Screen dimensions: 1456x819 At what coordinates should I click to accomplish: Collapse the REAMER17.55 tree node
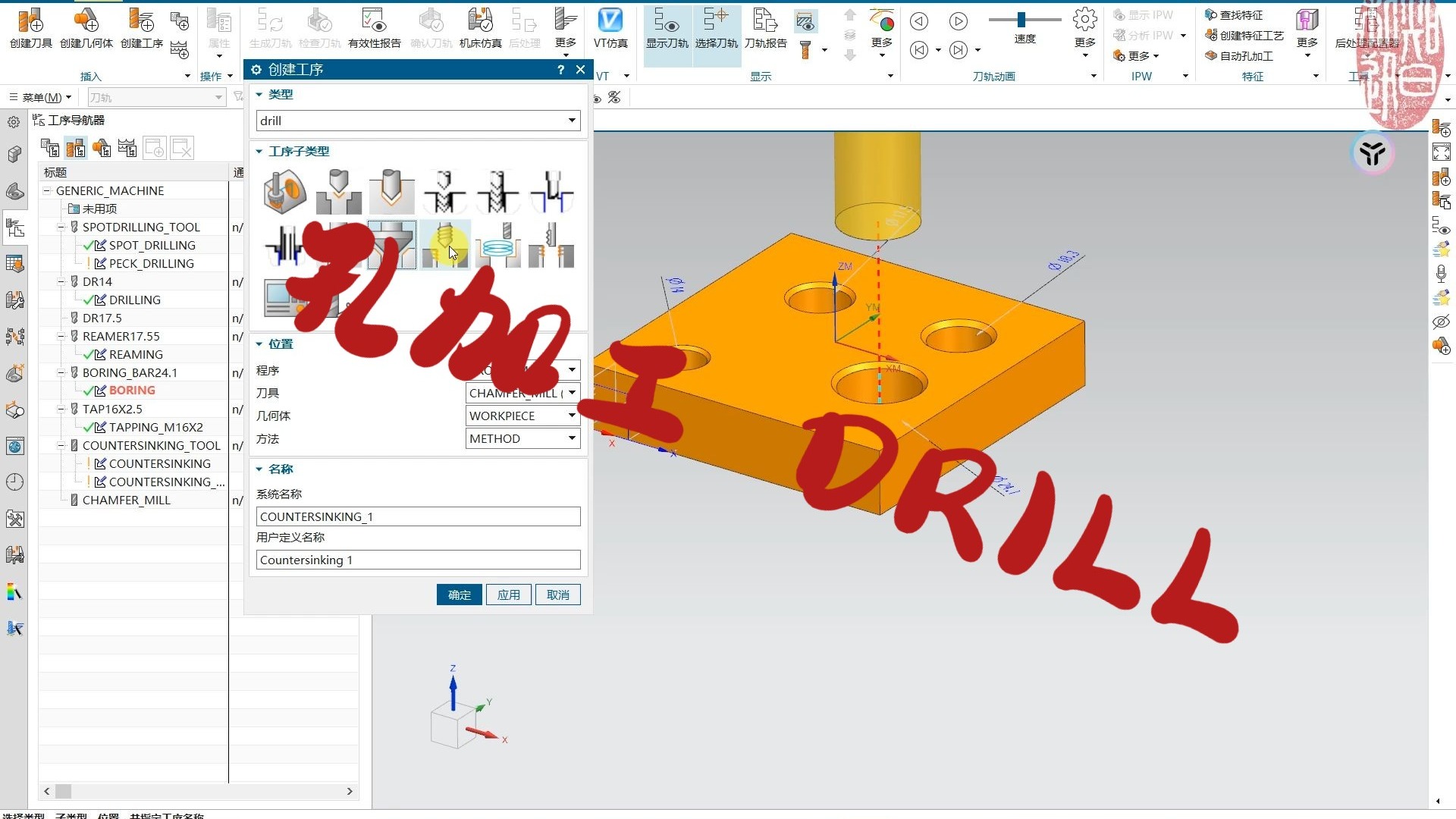click(61, 336)
